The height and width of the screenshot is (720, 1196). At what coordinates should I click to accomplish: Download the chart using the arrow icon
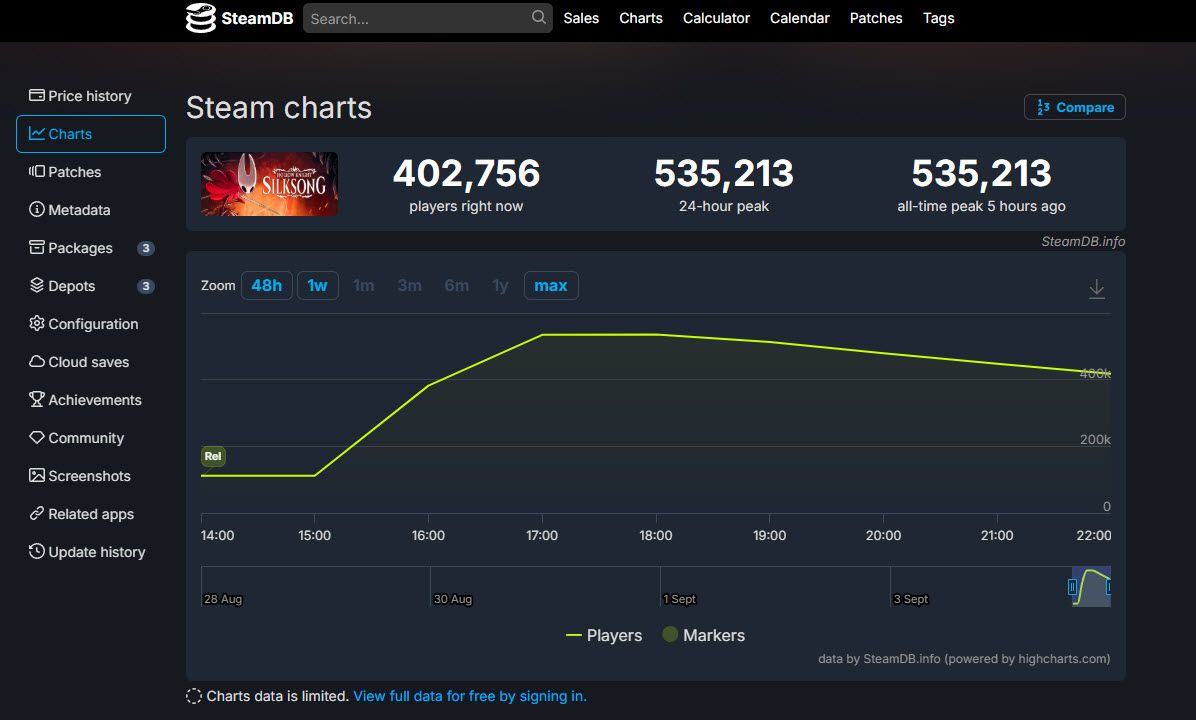tap(1096, 288)
